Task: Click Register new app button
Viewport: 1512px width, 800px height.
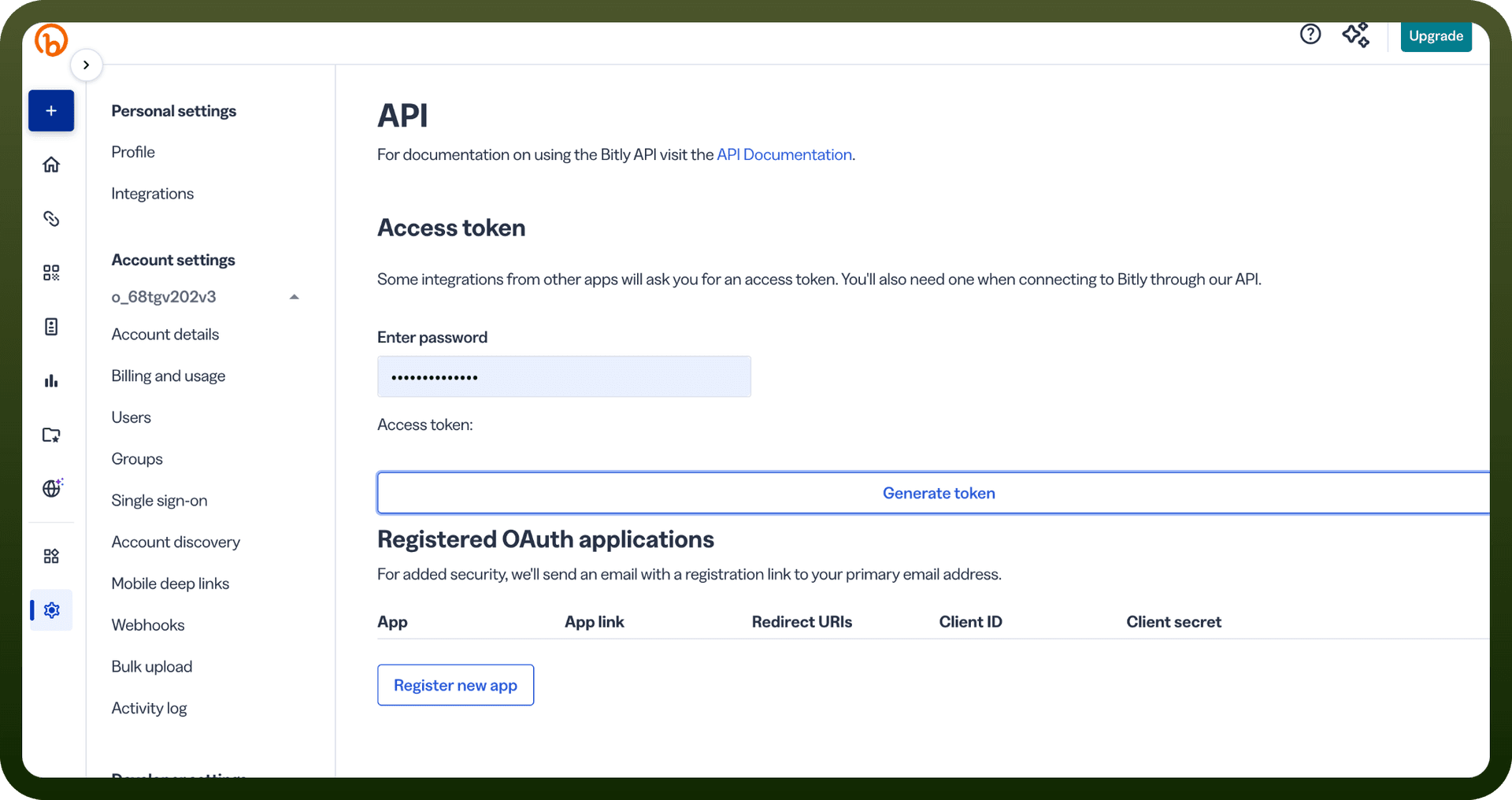Action: [x=456, y=685]
